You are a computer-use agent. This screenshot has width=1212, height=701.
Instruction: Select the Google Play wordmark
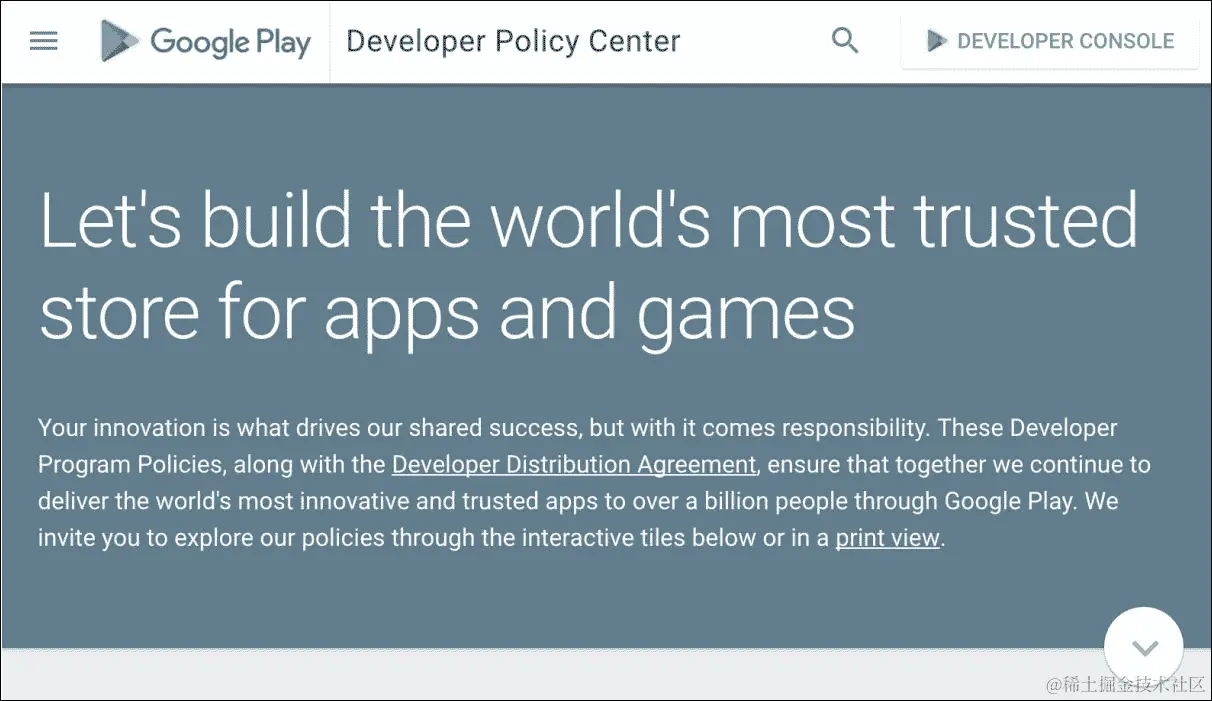(230, 42)
